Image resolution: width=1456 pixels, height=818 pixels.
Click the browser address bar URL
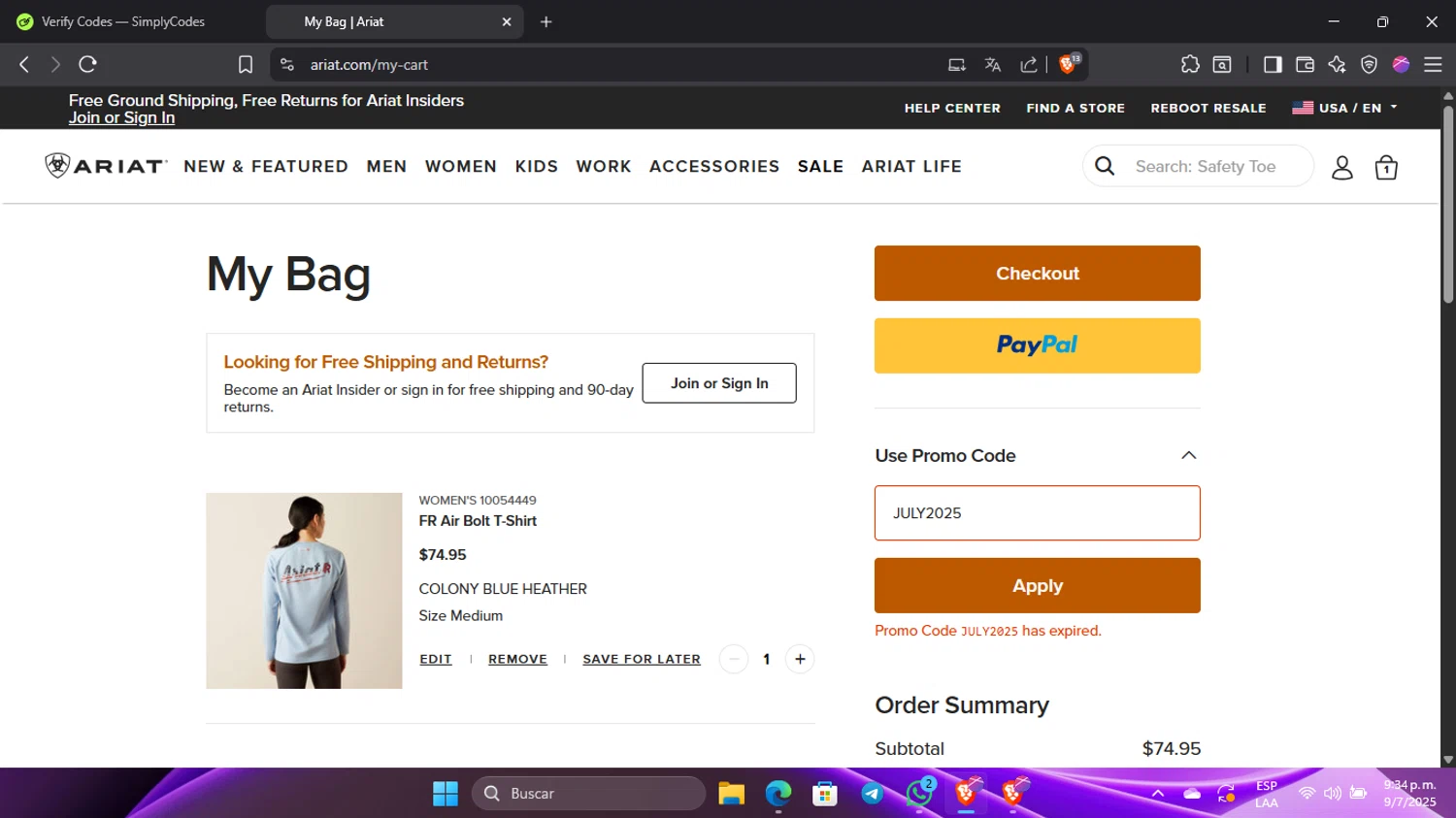click(x=369, y=64)
